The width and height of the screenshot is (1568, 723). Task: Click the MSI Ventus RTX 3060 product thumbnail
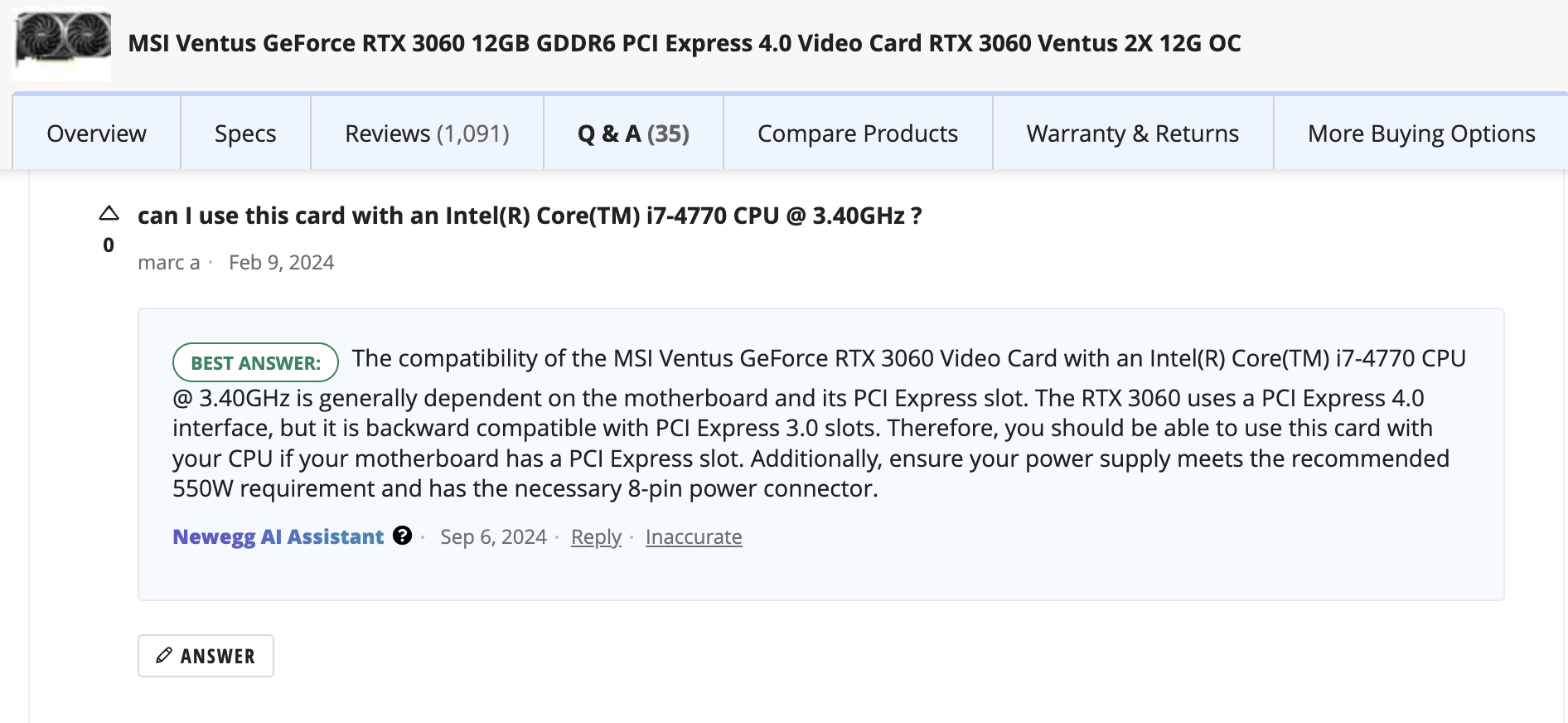pos(63,42)
